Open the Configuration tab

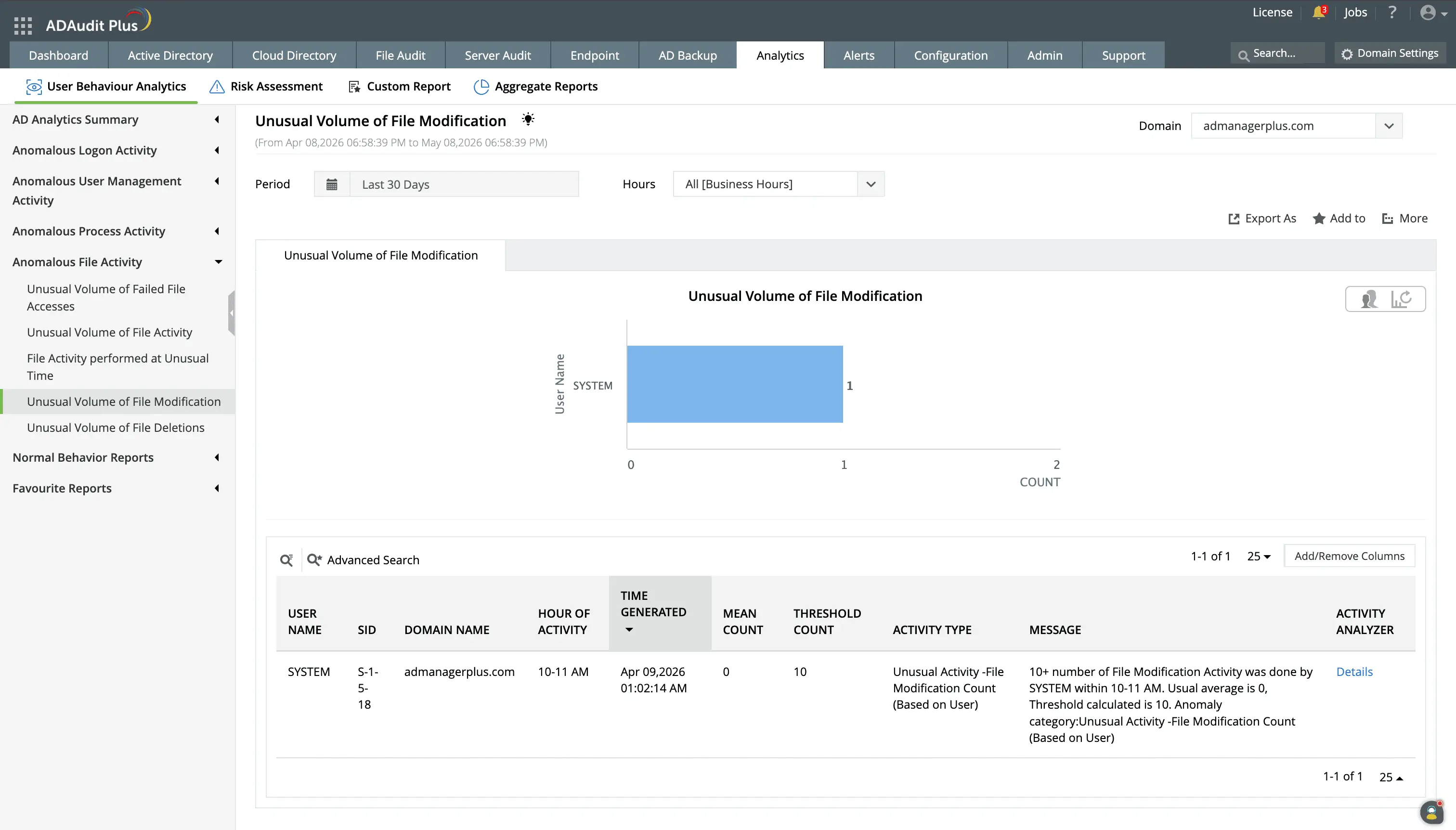951,55
